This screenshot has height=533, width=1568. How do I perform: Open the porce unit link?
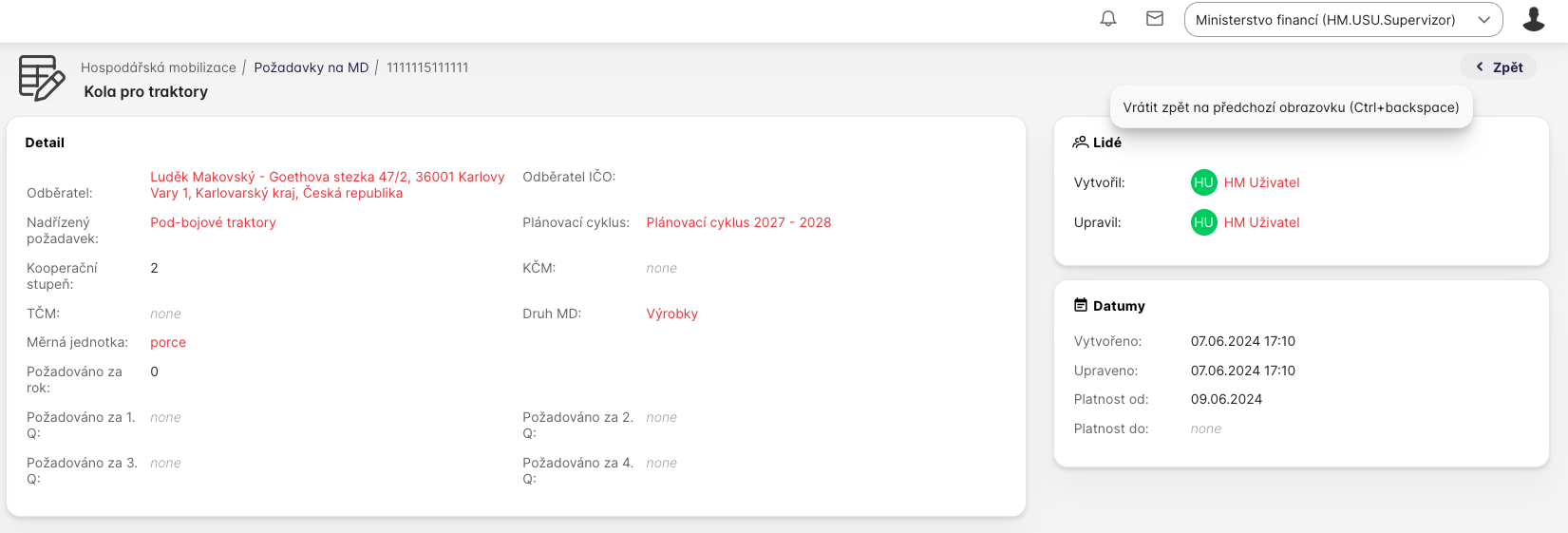[x=168, y=342]
